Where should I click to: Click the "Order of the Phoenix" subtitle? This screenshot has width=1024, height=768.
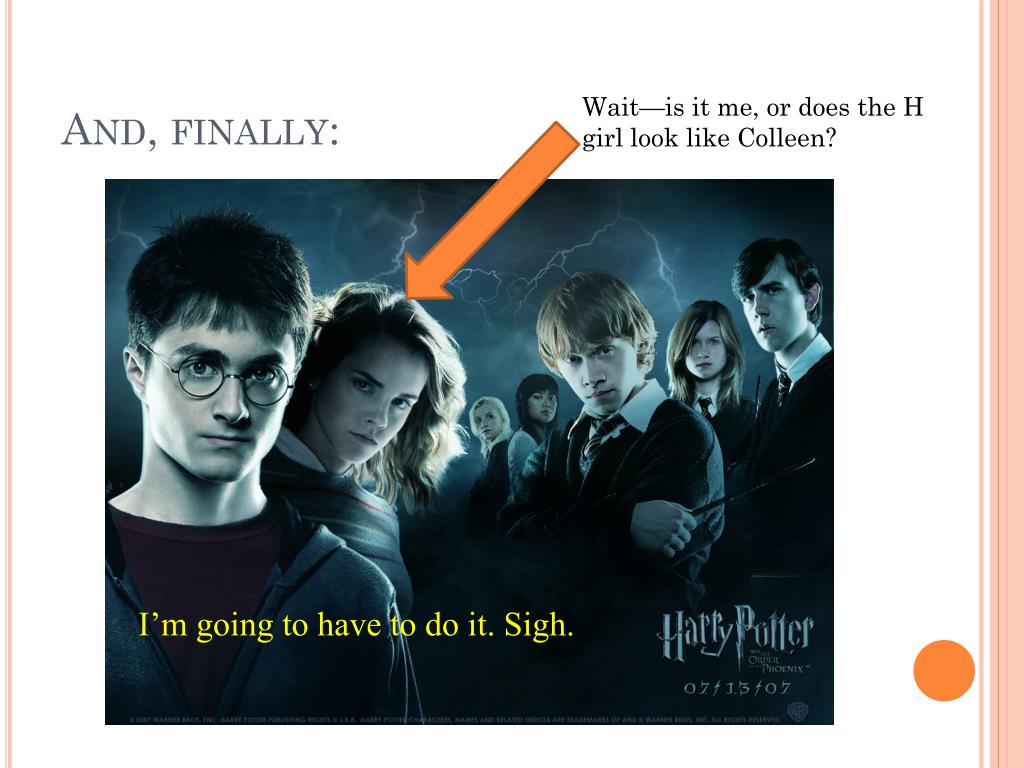point(778,663)
